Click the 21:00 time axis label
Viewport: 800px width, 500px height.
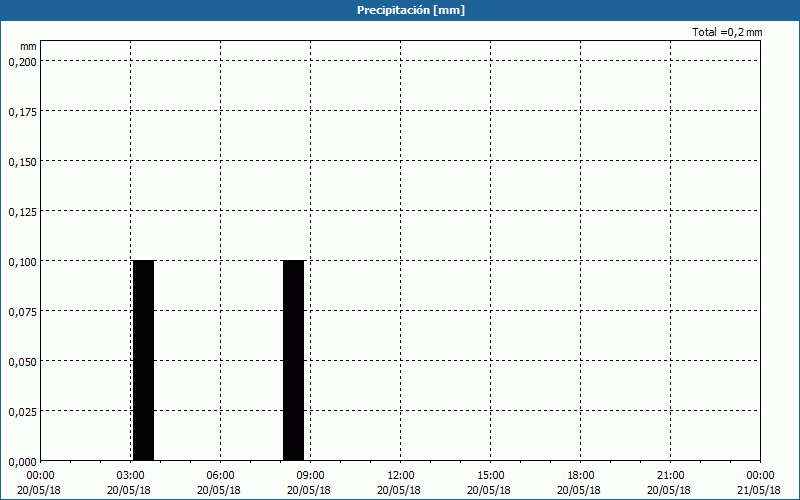[x=670, y=476]
